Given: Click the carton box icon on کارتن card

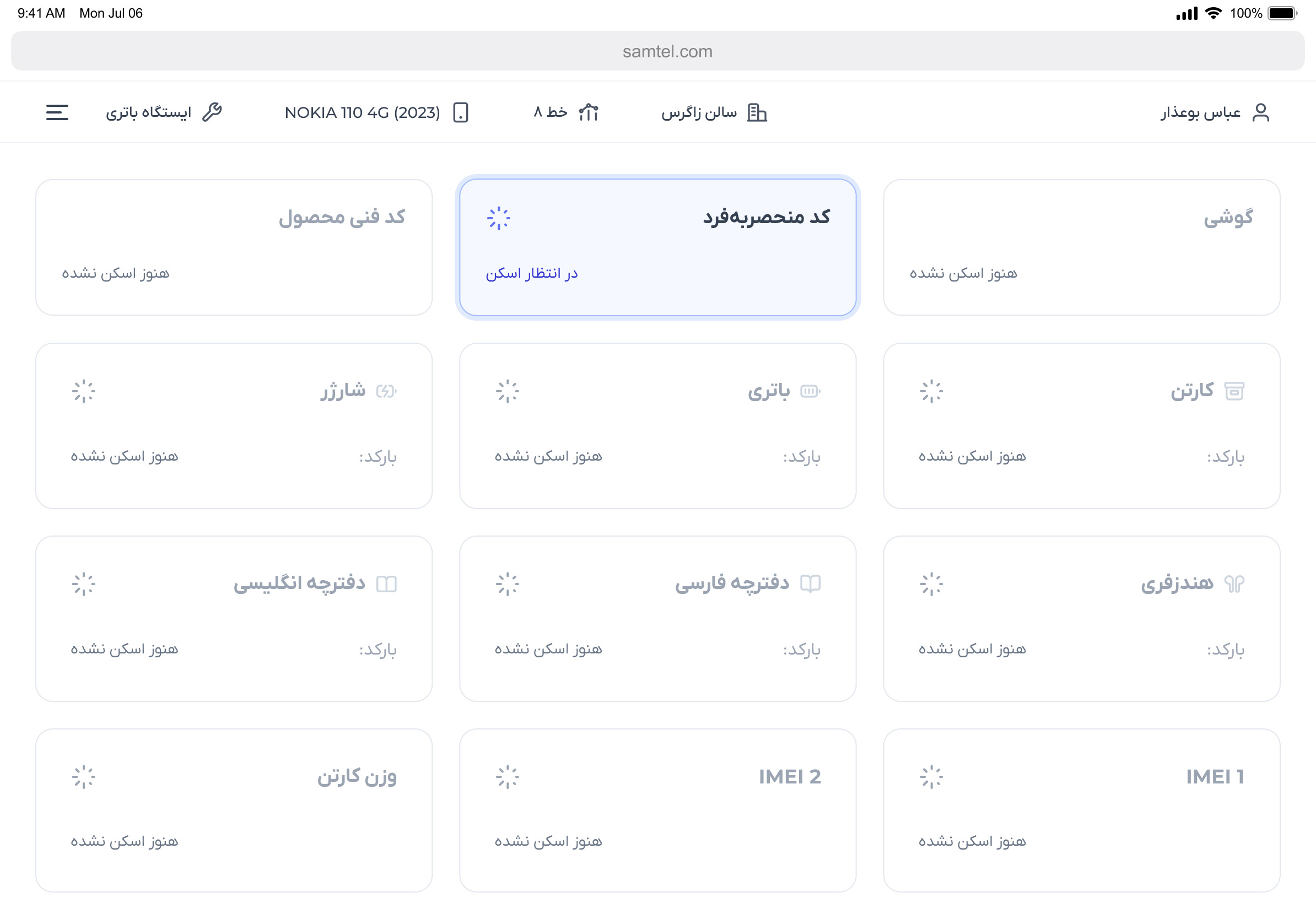Looking at the screenshot, I should pos(1234,391).
